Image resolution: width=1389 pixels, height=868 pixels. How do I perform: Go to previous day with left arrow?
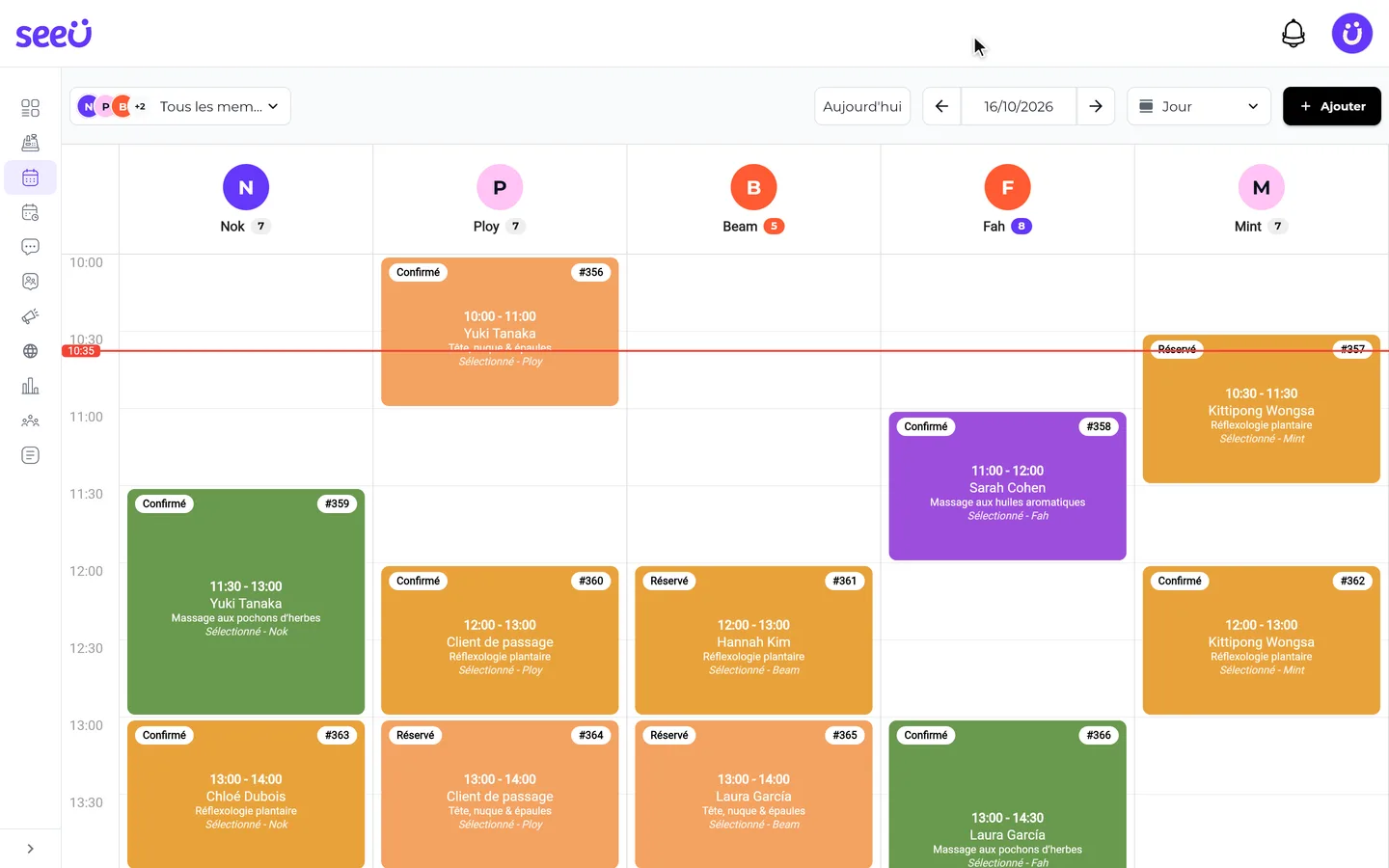click(x=941, y=106)
